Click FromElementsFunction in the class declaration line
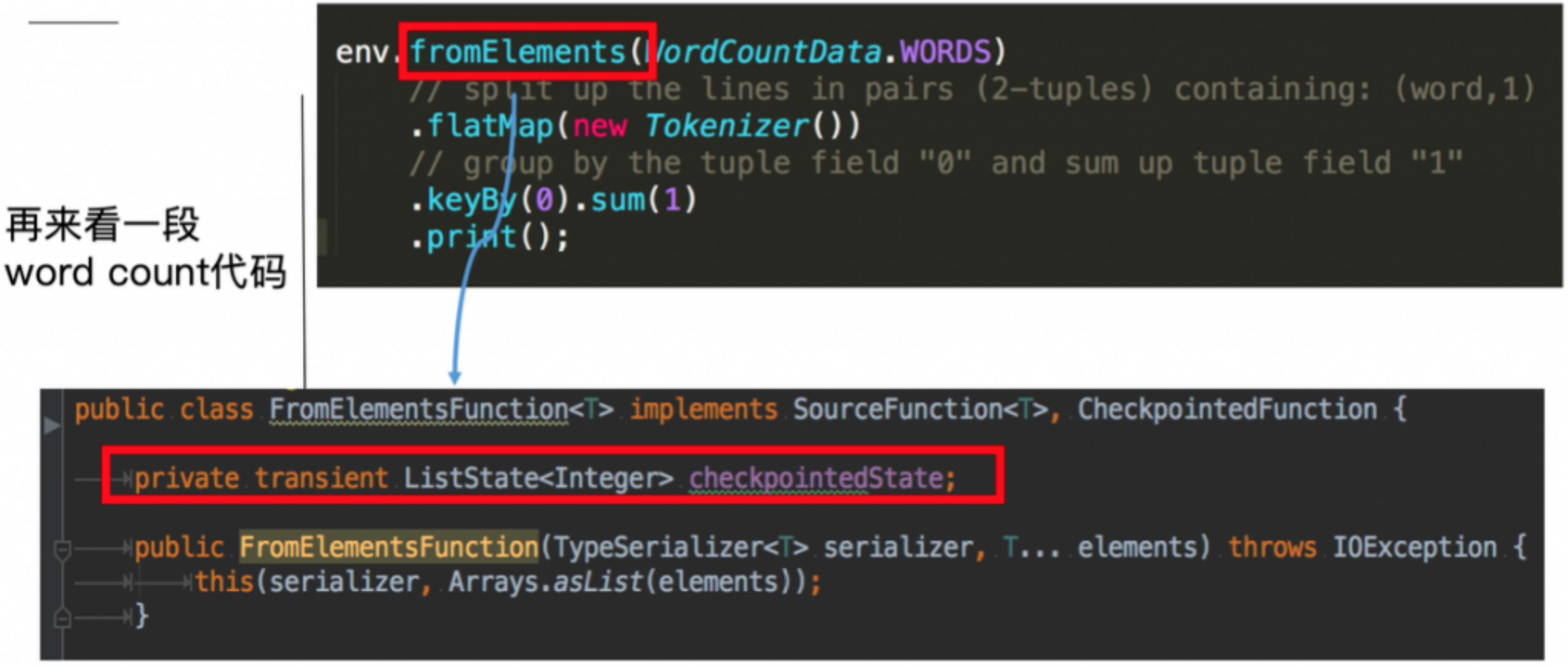 click(x=419, y=410)
